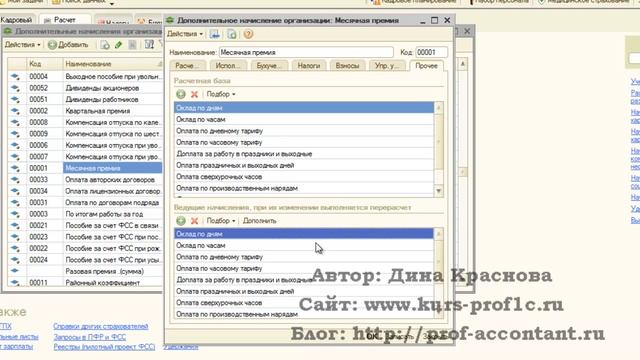Switch to the Взносы tab

(x=347, y=66)
